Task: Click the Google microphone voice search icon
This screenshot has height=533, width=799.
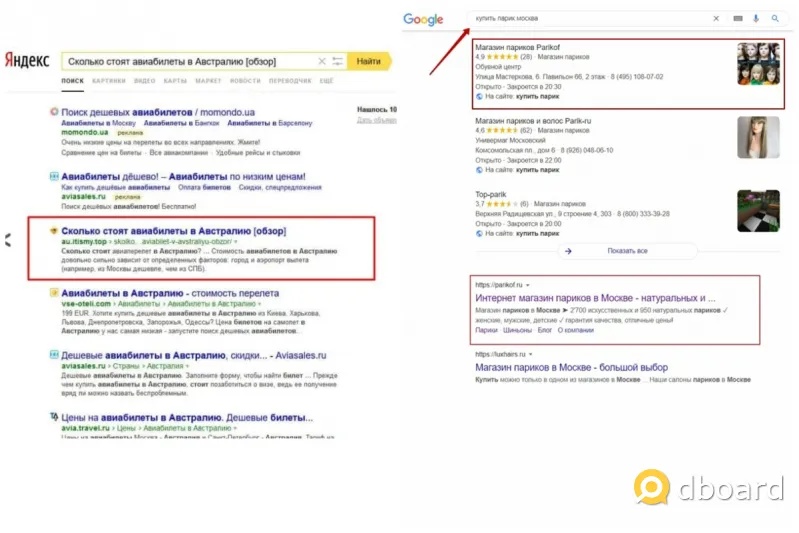Action: click(756, 18)
